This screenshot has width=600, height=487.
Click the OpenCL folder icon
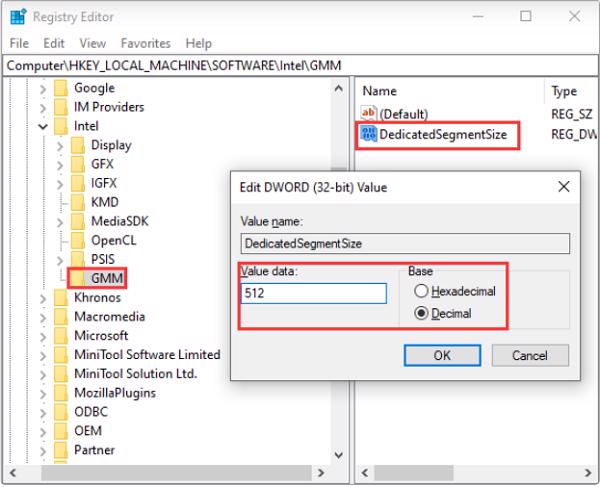78,240
